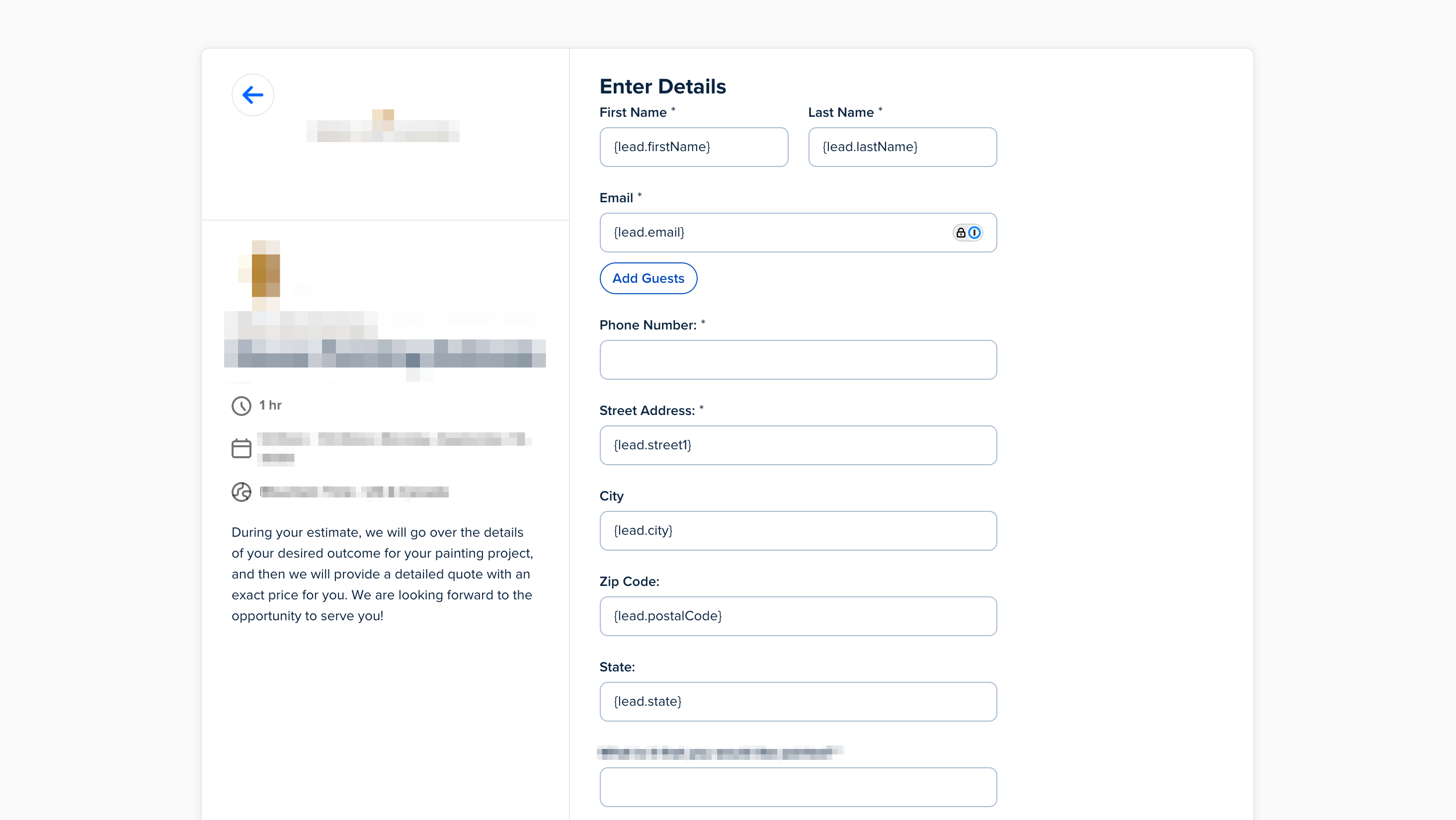Click the empty Phone Number field
This screenshot has height=820, width=1456.
tap(798, 359)
